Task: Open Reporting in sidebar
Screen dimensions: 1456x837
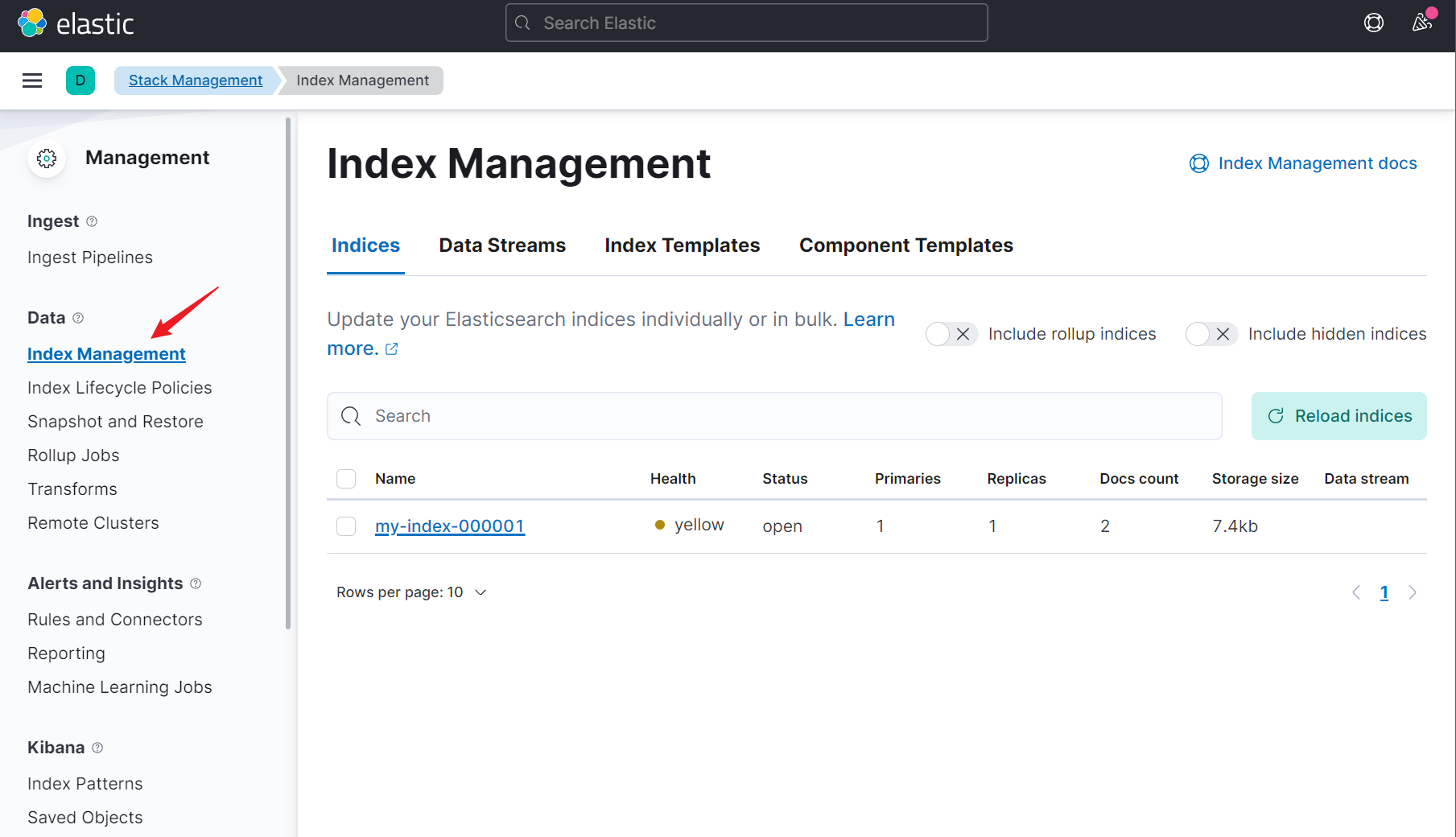Action: [x=66, y=654]
